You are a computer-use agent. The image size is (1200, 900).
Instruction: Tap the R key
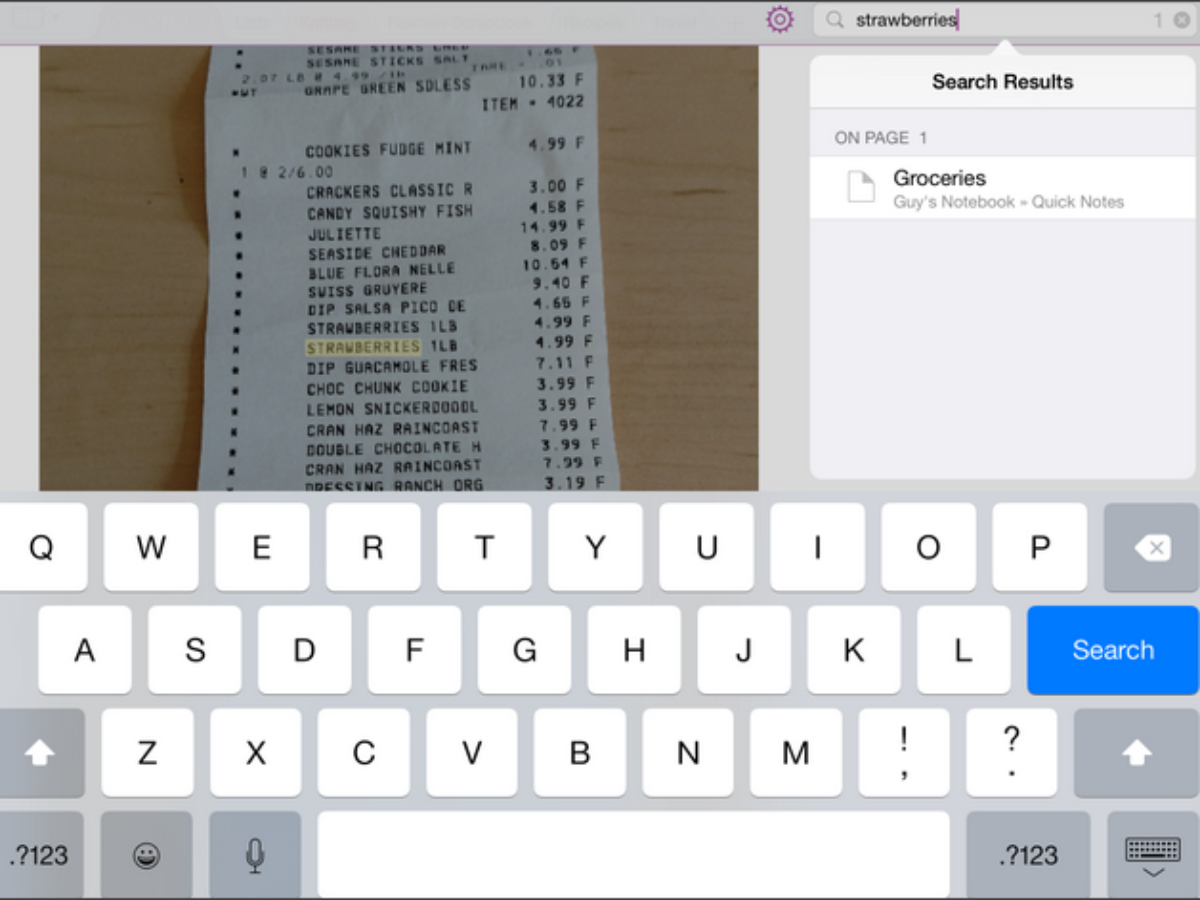[373, 547]
